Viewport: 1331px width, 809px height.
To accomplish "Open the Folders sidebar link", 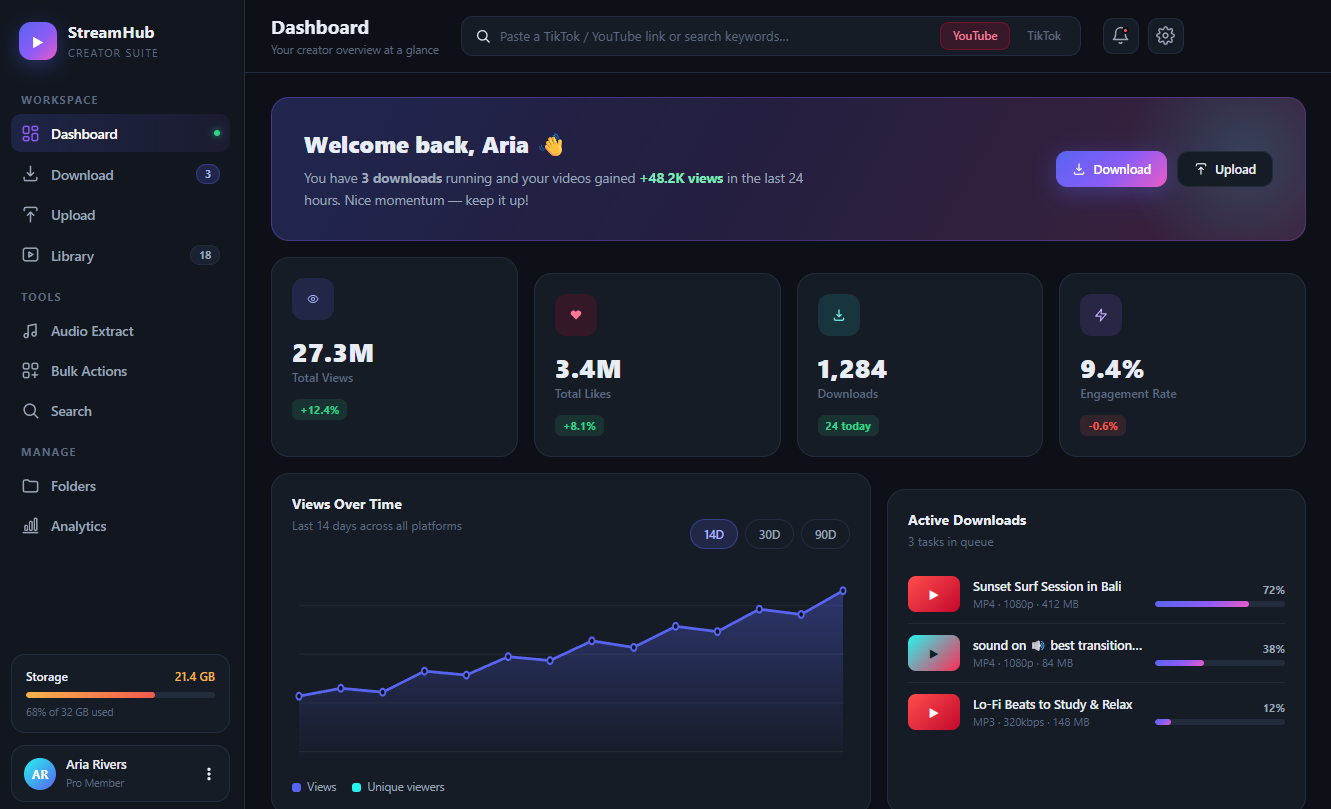I will [x=120, y=486].
